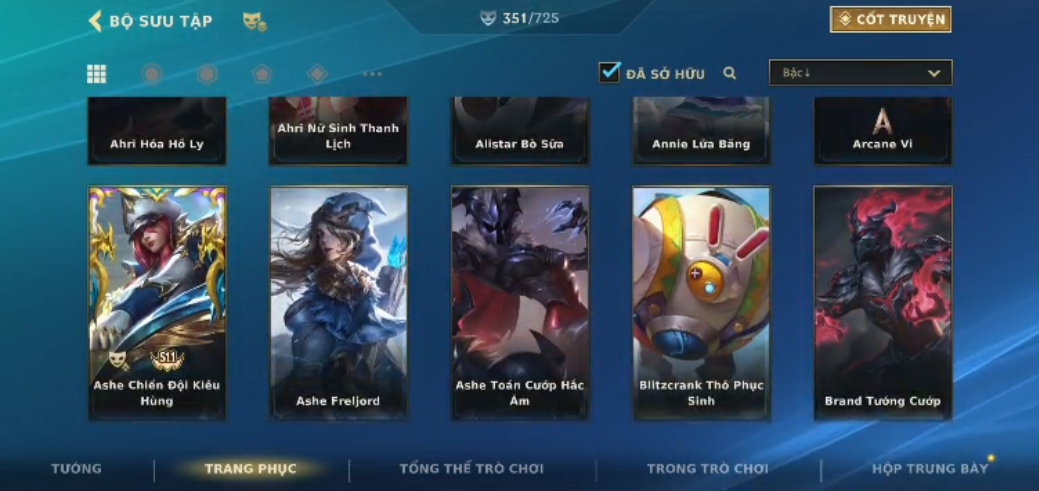The width and height of the screenshot is (1039, 491).
Task: Open the Arcane Vi skin card
Action: click(883, 131)
